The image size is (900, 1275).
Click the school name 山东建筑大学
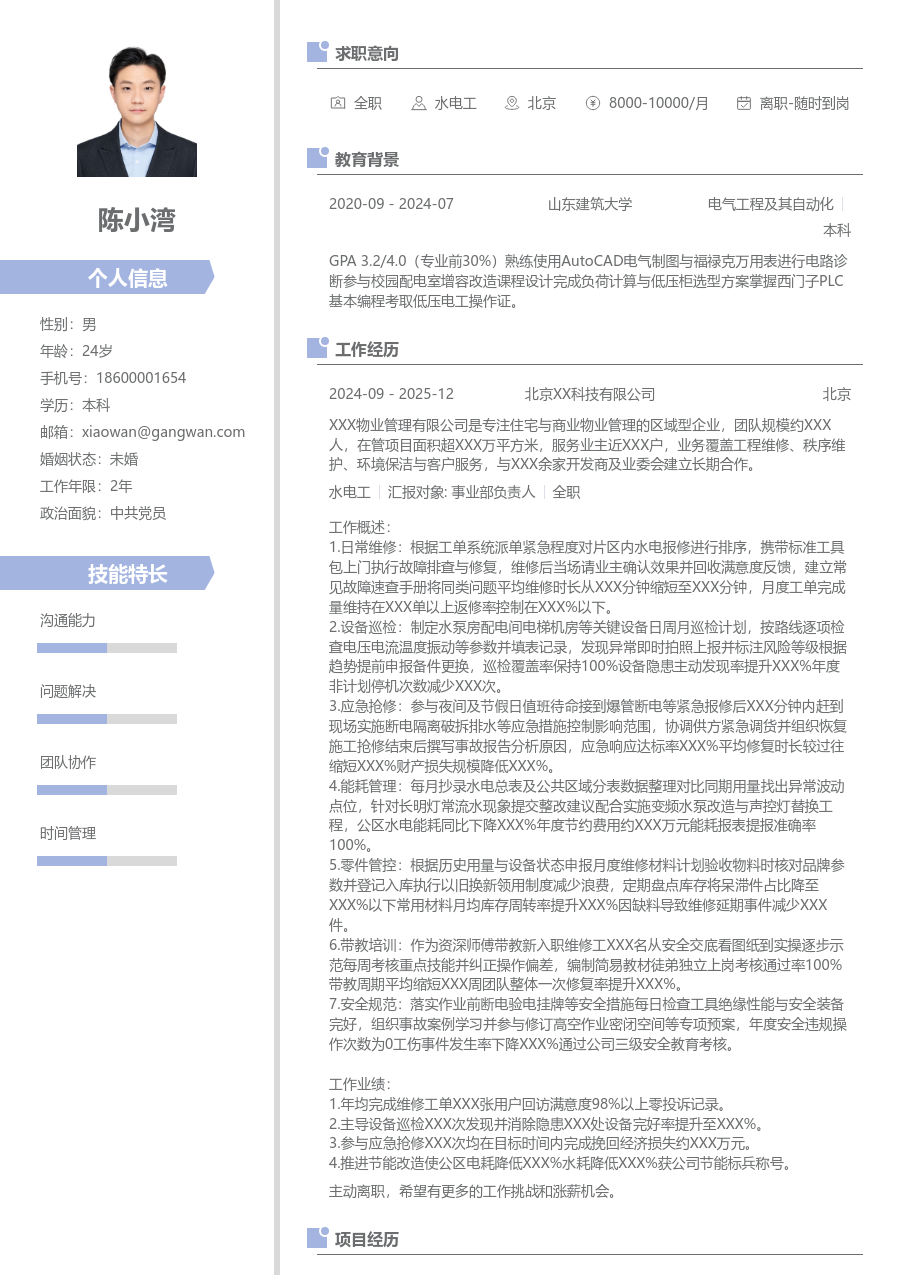[x=590, y=204]
